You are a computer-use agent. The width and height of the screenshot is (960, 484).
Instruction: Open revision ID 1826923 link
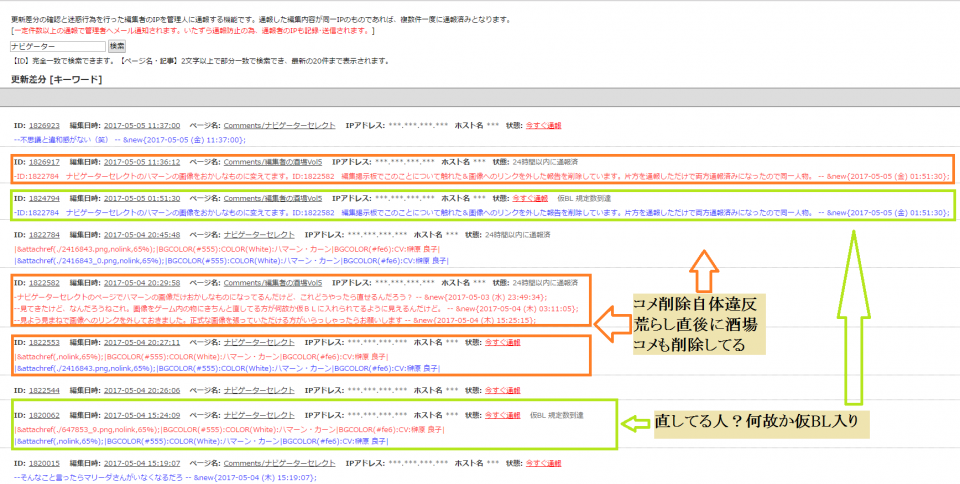(x=44, y=125)
